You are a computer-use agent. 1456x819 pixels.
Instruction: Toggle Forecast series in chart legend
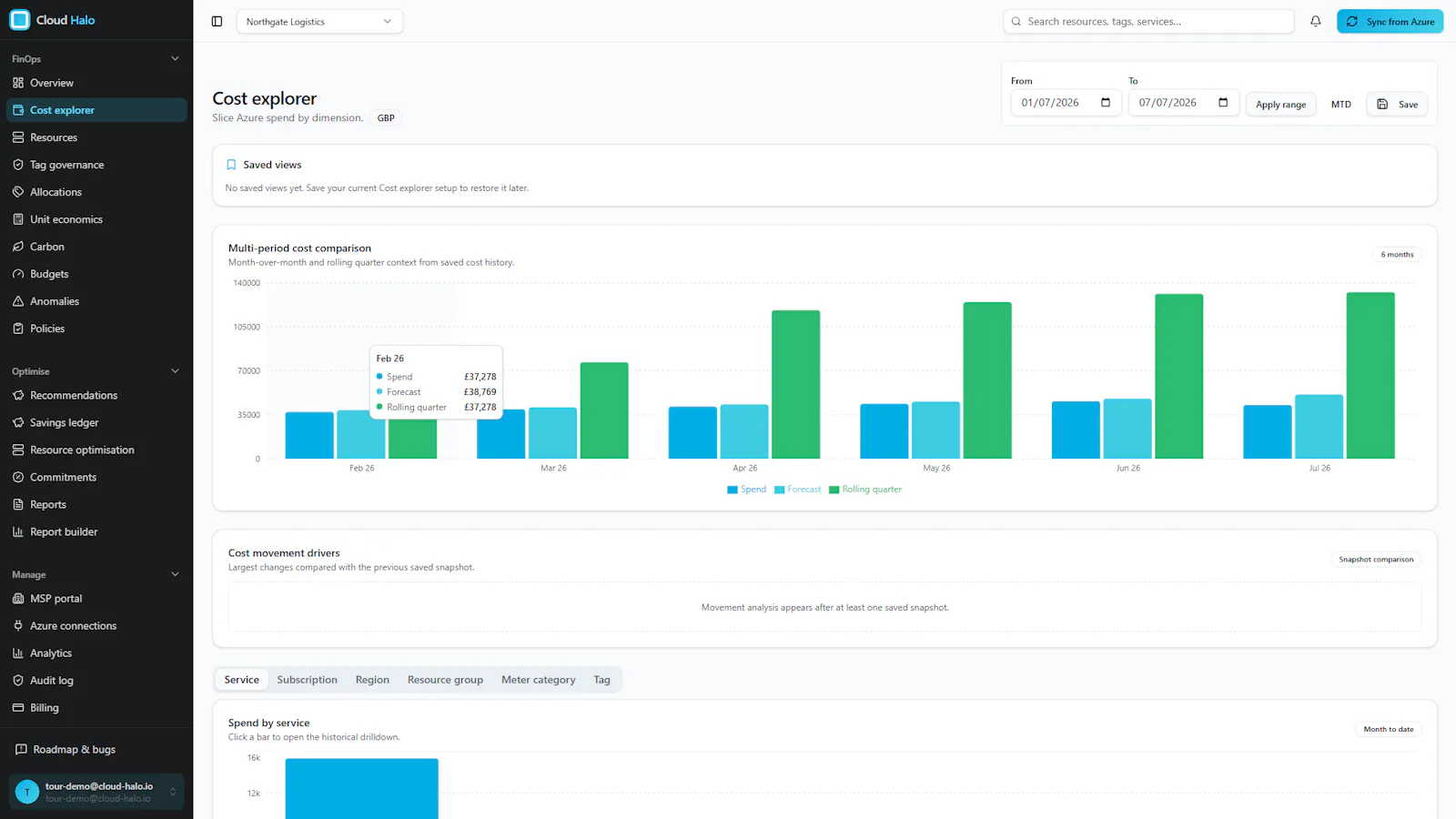[x=797, y=490]
